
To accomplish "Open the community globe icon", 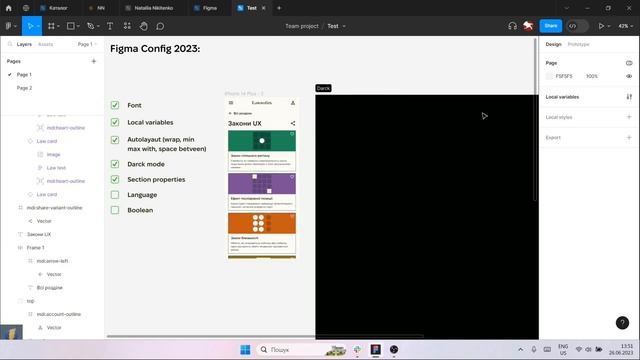I will pyautogui.click(x=26, y=8).
